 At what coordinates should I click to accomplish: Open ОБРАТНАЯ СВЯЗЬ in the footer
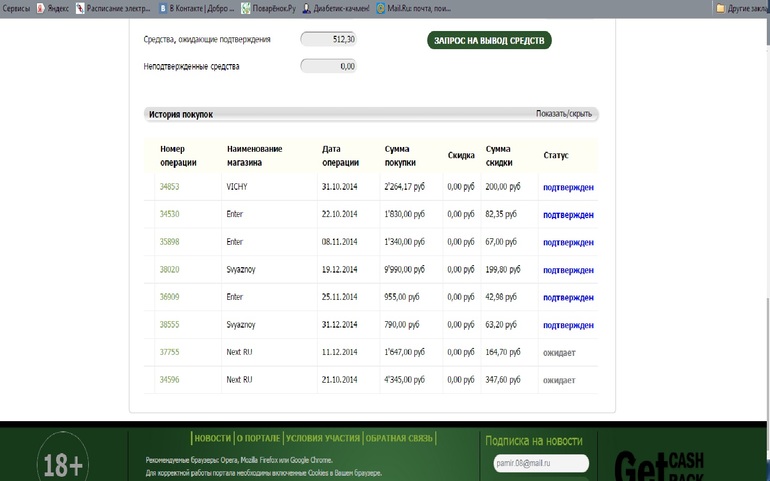tap(399, 438)
